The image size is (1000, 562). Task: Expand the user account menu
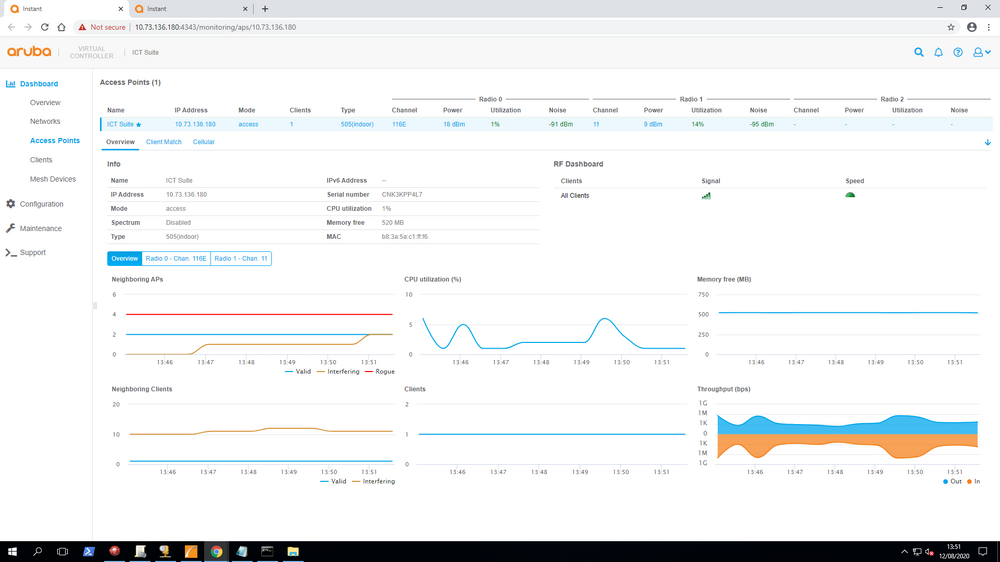coord(981,52)
